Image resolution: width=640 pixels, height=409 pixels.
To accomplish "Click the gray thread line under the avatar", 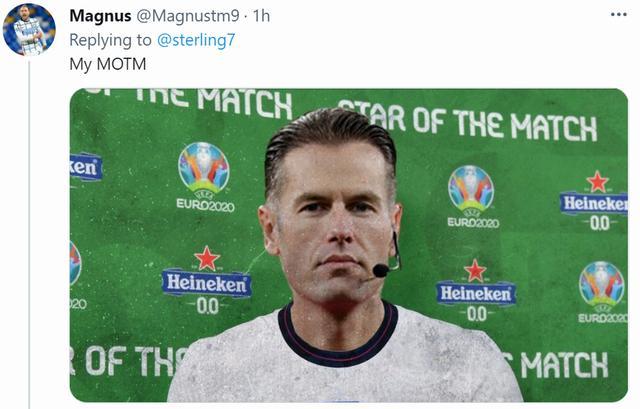I will coord(29,235).
